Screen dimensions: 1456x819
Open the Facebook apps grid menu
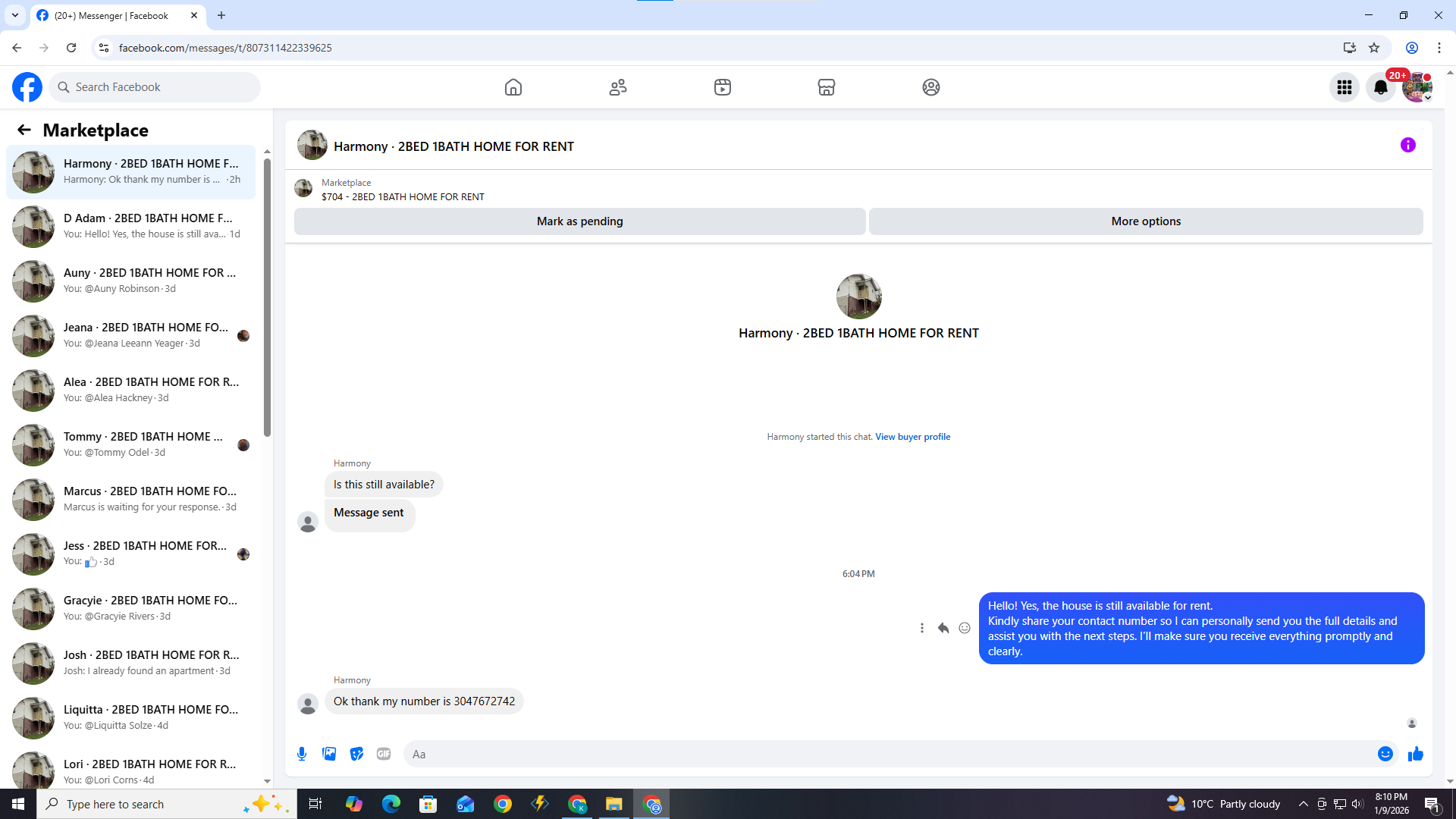click(1344, 87)
